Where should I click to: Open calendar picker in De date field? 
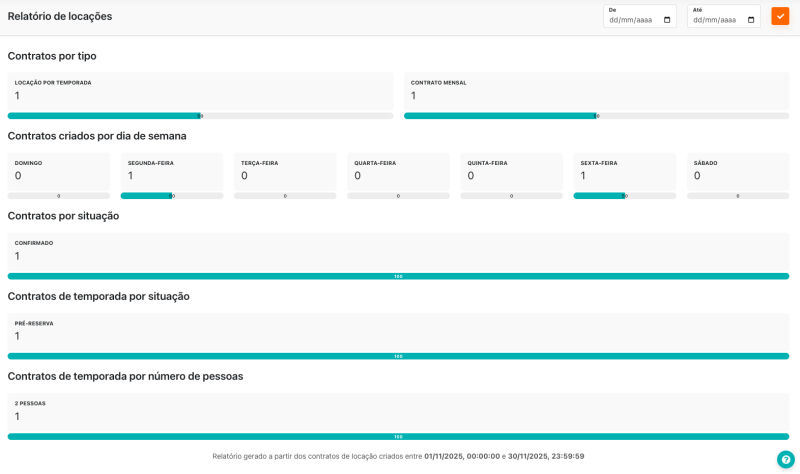pos(667,20)
